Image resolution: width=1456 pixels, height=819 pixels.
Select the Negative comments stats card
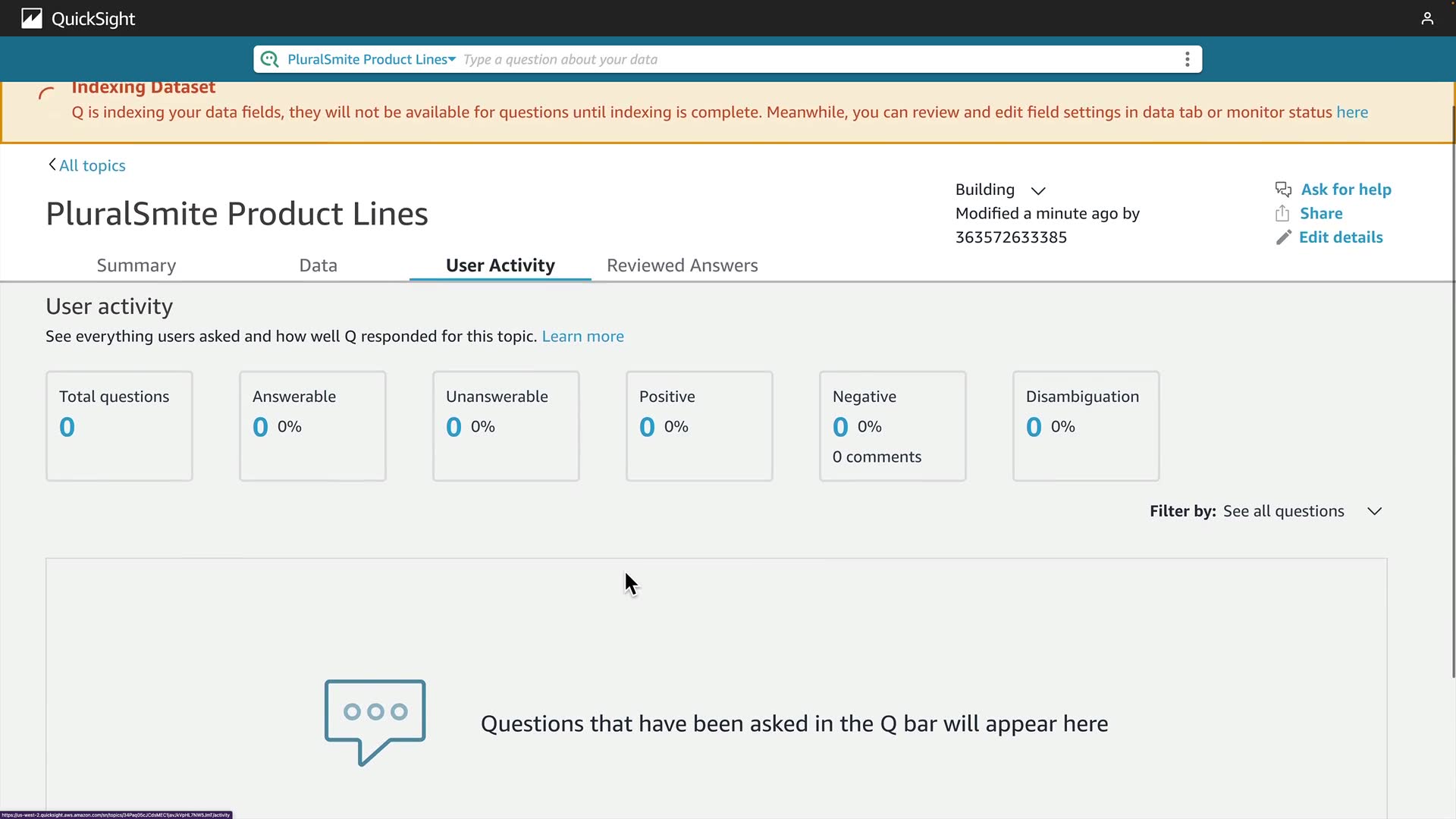pyautogui.click(x=893, y=425)
